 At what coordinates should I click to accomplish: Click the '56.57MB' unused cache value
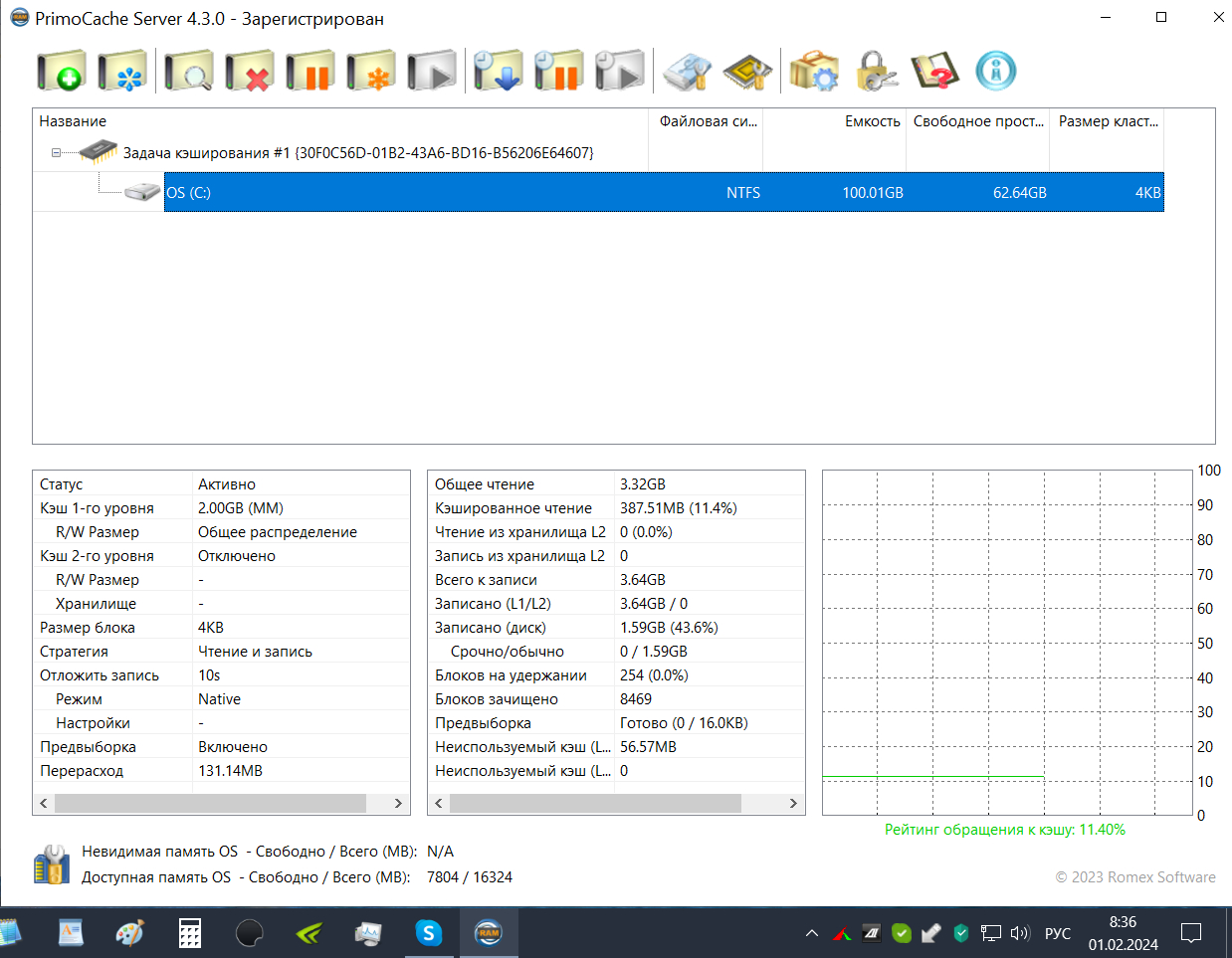click(x=648, y=747)
